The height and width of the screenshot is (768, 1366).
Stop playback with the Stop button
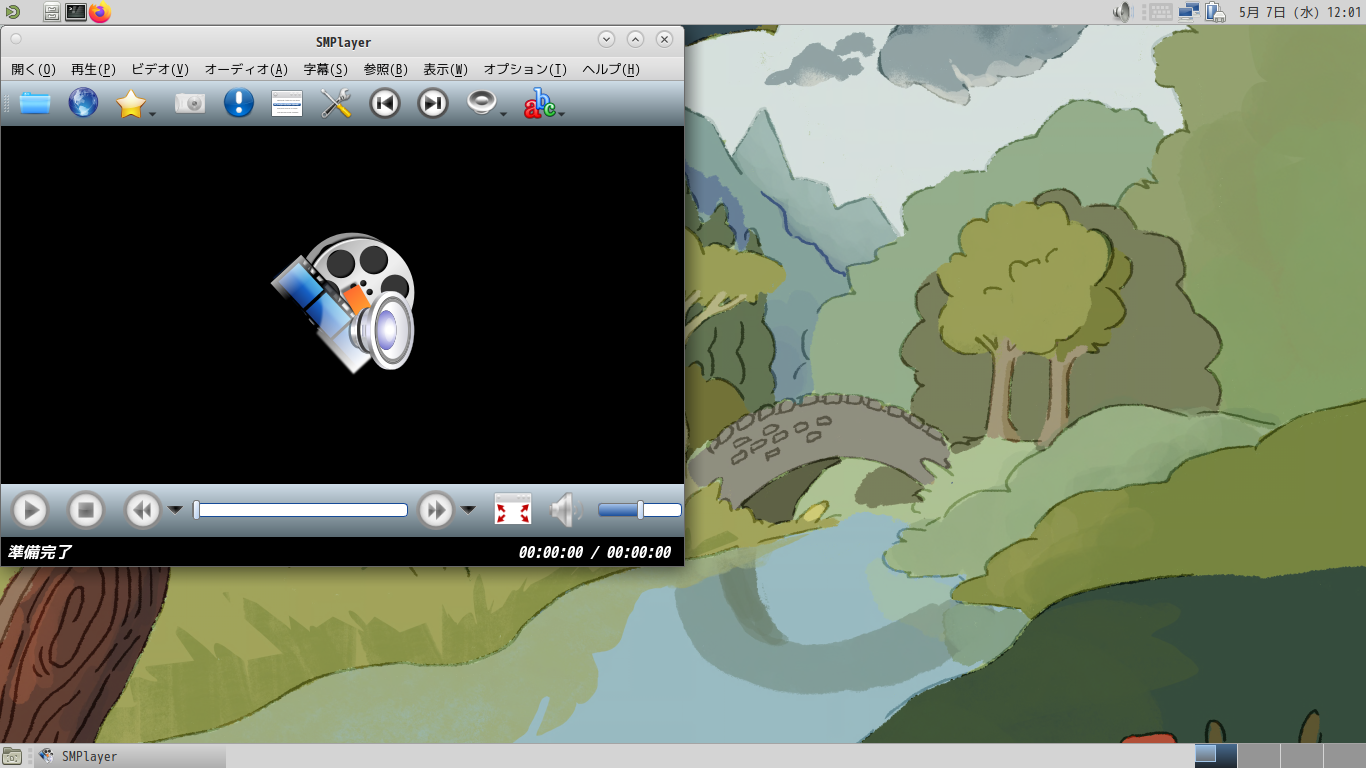[86, 510]
